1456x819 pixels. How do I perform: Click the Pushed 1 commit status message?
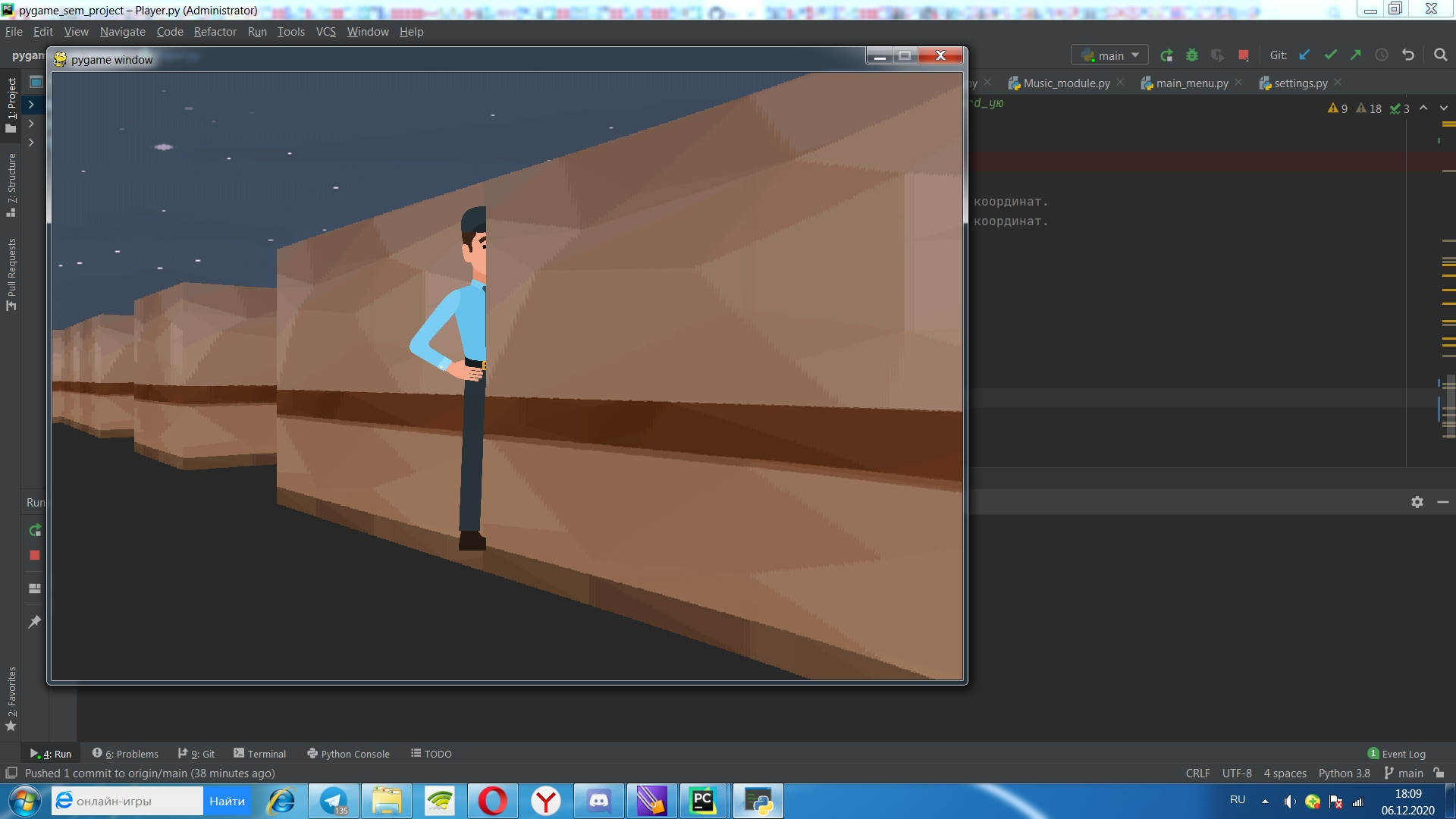[x=149, y=773]
